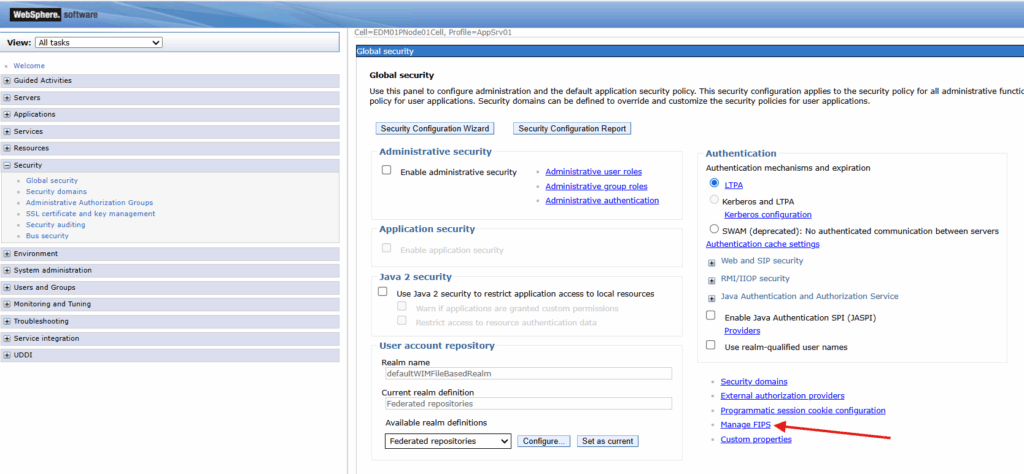Expand the Servers tree node
1024x474 pixels.
(8, 98)
